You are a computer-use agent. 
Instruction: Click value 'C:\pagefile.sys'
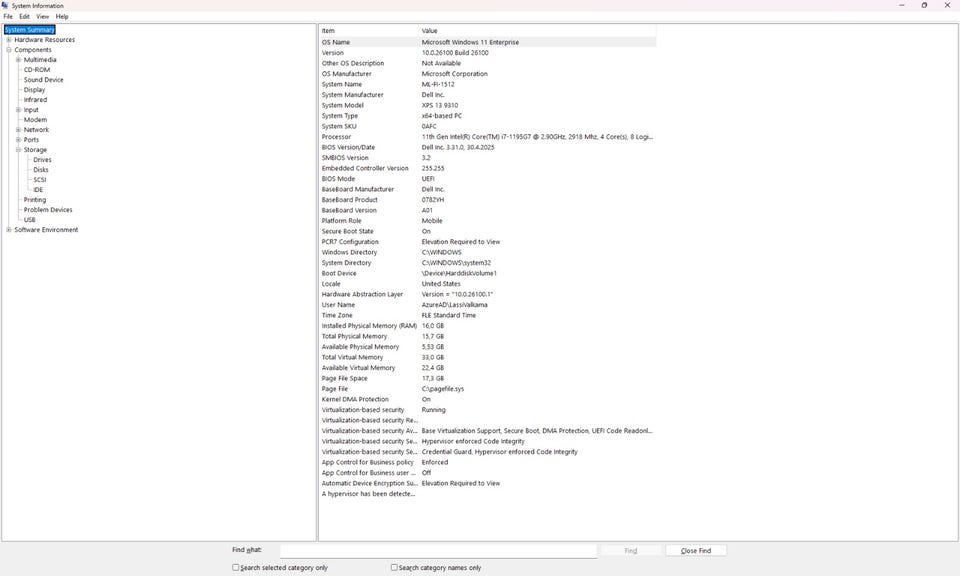pos(443,389)
